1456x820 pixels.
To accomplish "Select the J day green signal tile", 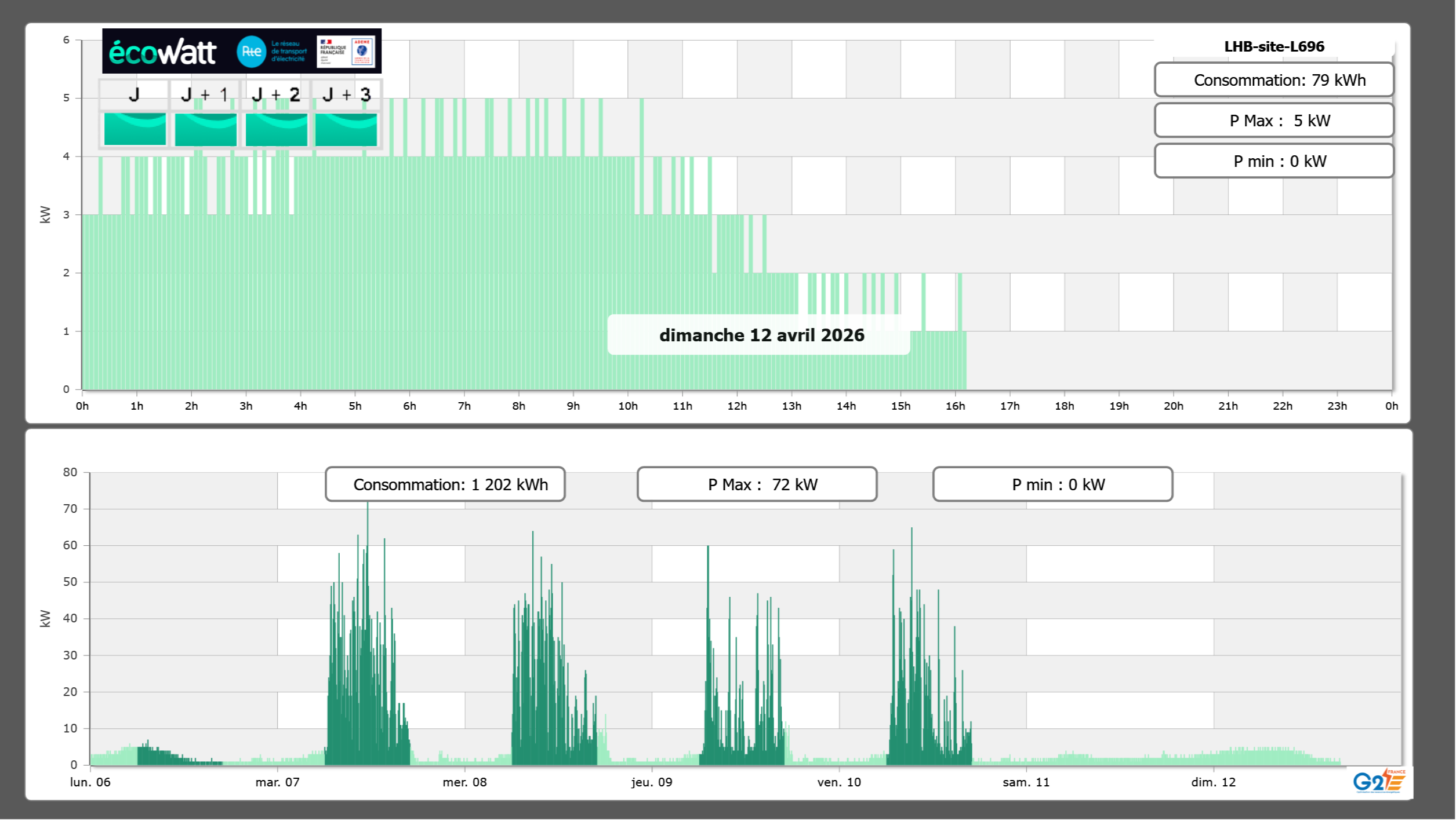I will click(135, 129).
